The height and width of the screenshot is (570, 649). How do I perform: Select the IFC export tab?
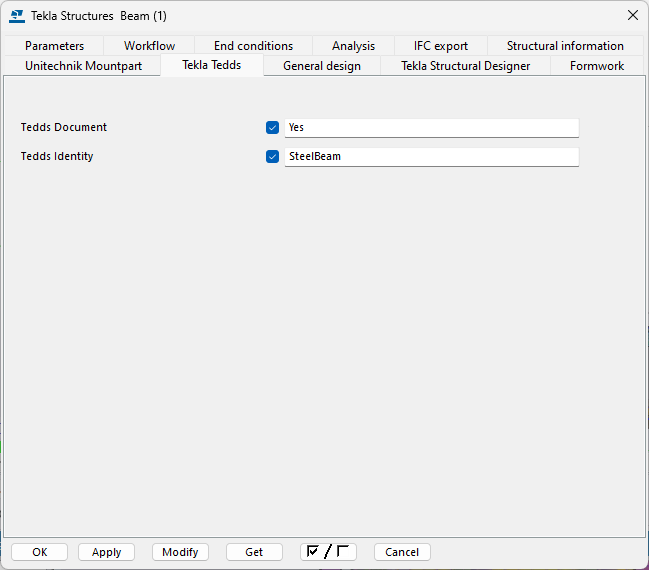(x=441, y=46)
